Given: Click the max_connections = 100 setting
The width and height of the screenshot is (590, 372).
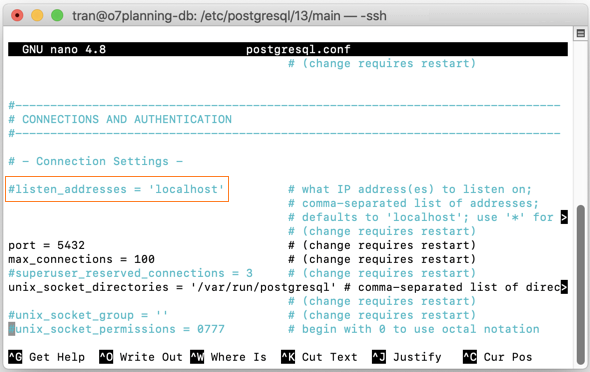Looking at the screenshot, I should 81,259.
